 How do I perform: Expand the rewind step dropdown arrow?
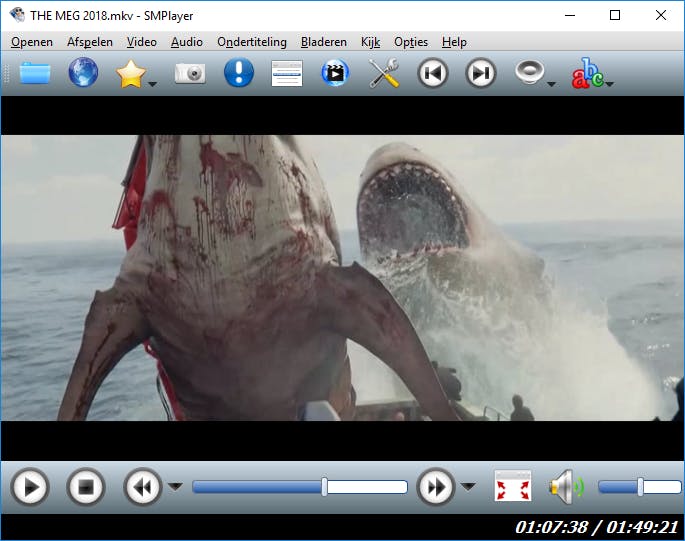(x=176, y=486)
